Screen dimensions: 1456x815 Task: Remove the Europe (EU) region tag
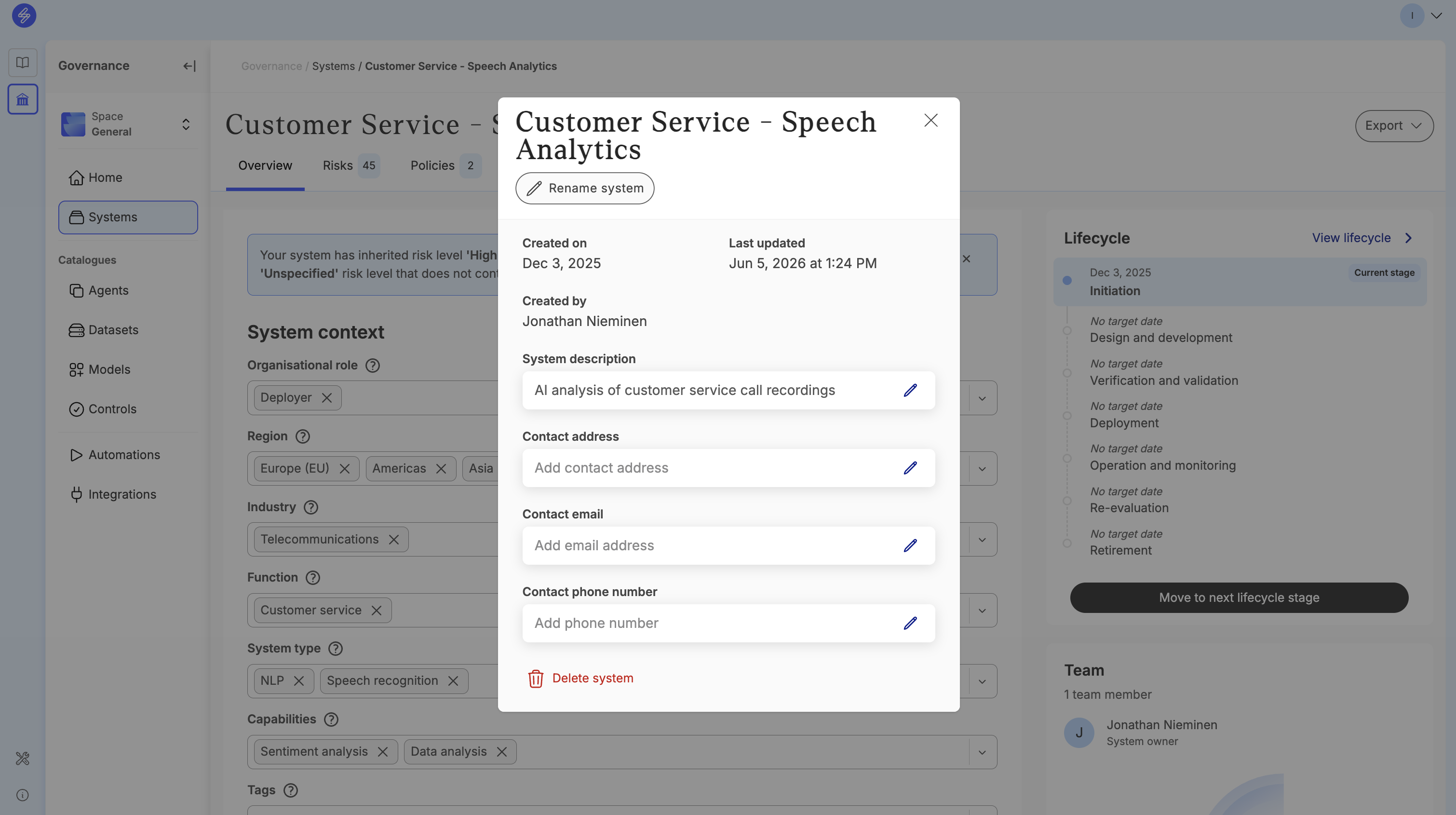345,469
